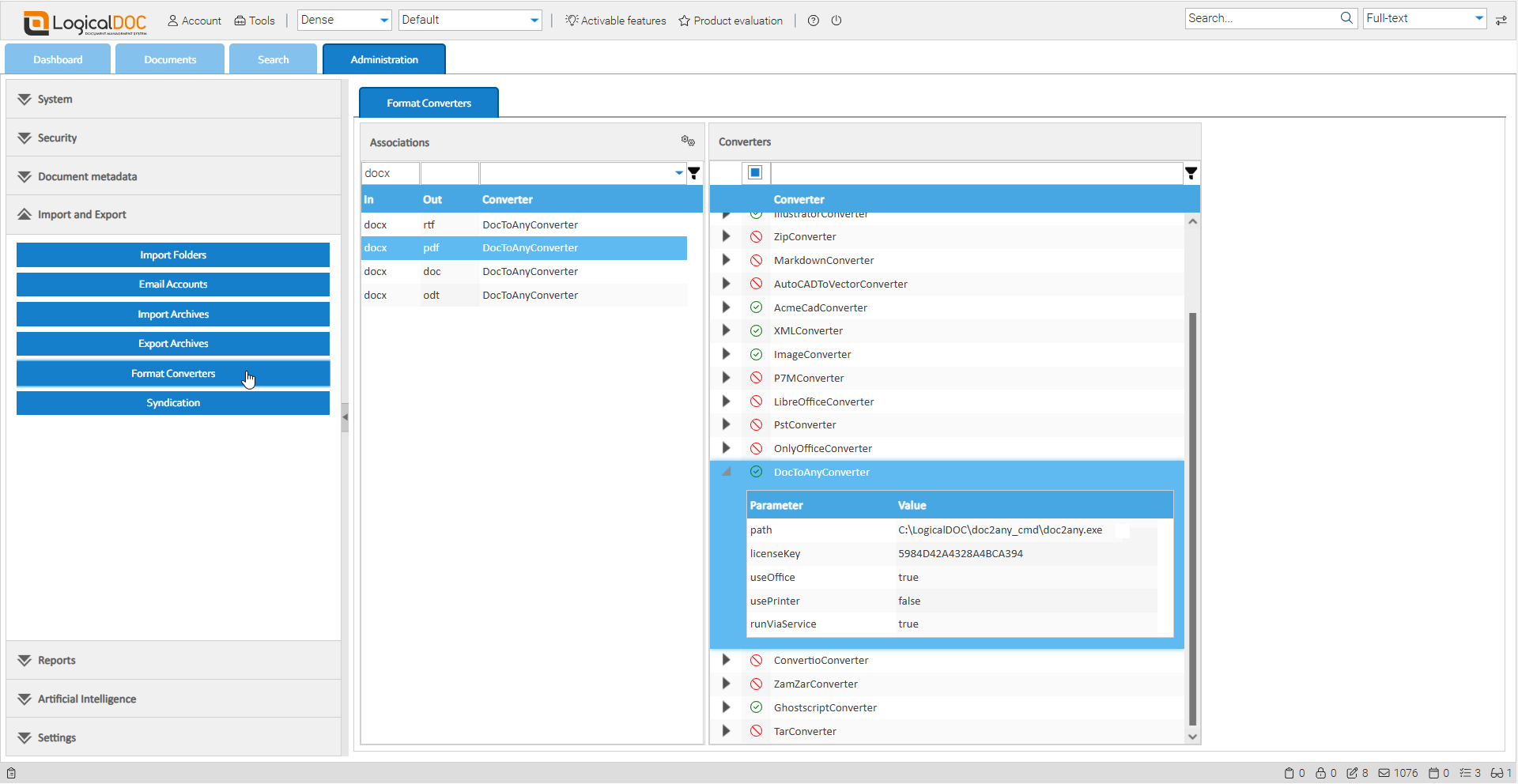1518x784 pixels.
Task: Click the power logout icon
Action: 836,21
